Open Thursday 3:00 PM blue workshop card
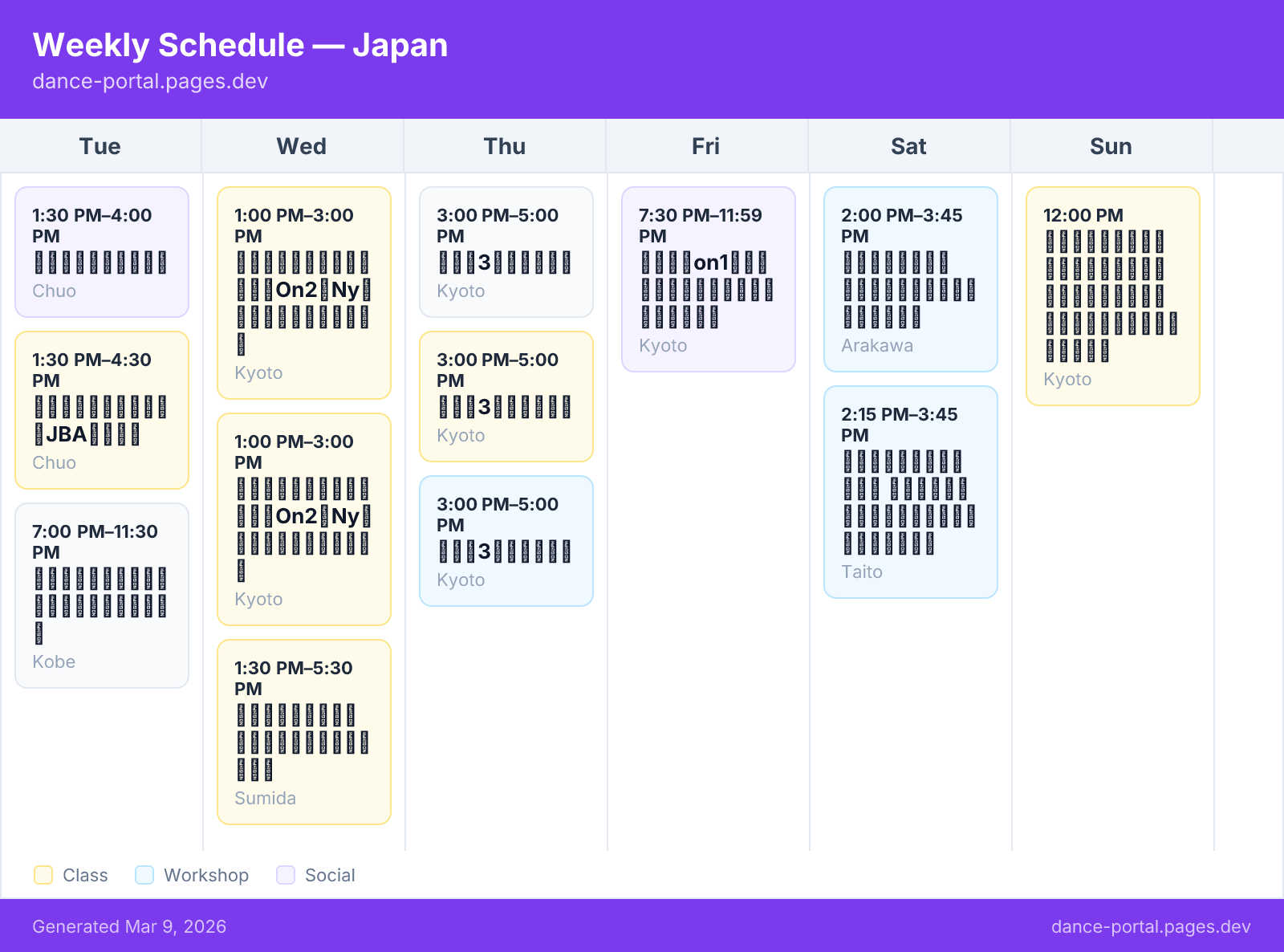This screenshot has width=1284, height=952. 506,541
